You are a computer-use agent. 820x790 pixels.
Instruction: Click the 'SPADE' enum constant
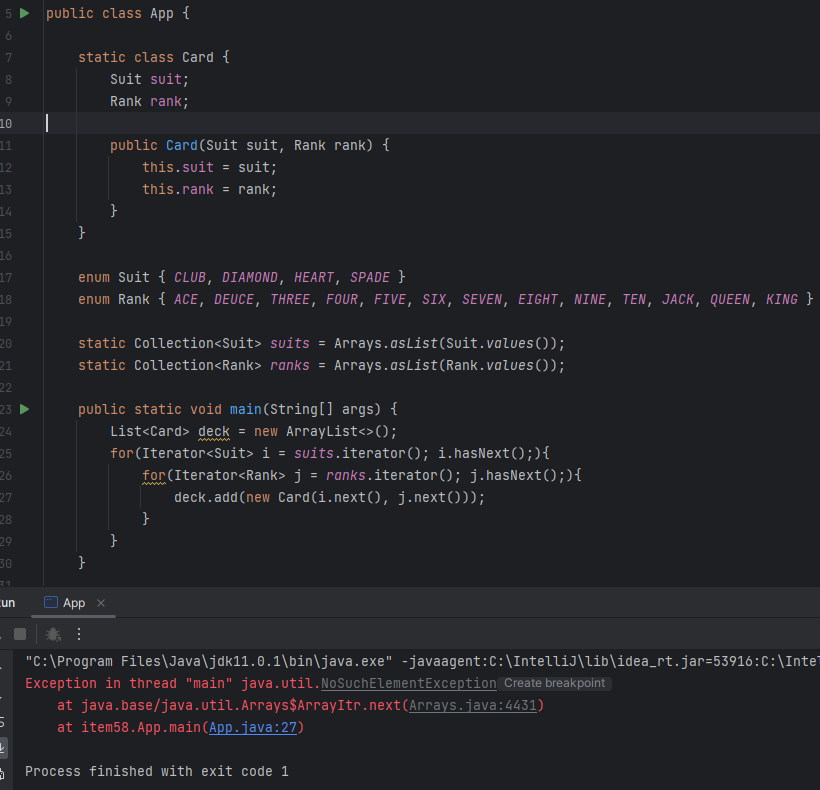pyautogui.click(x=370, y=277)
